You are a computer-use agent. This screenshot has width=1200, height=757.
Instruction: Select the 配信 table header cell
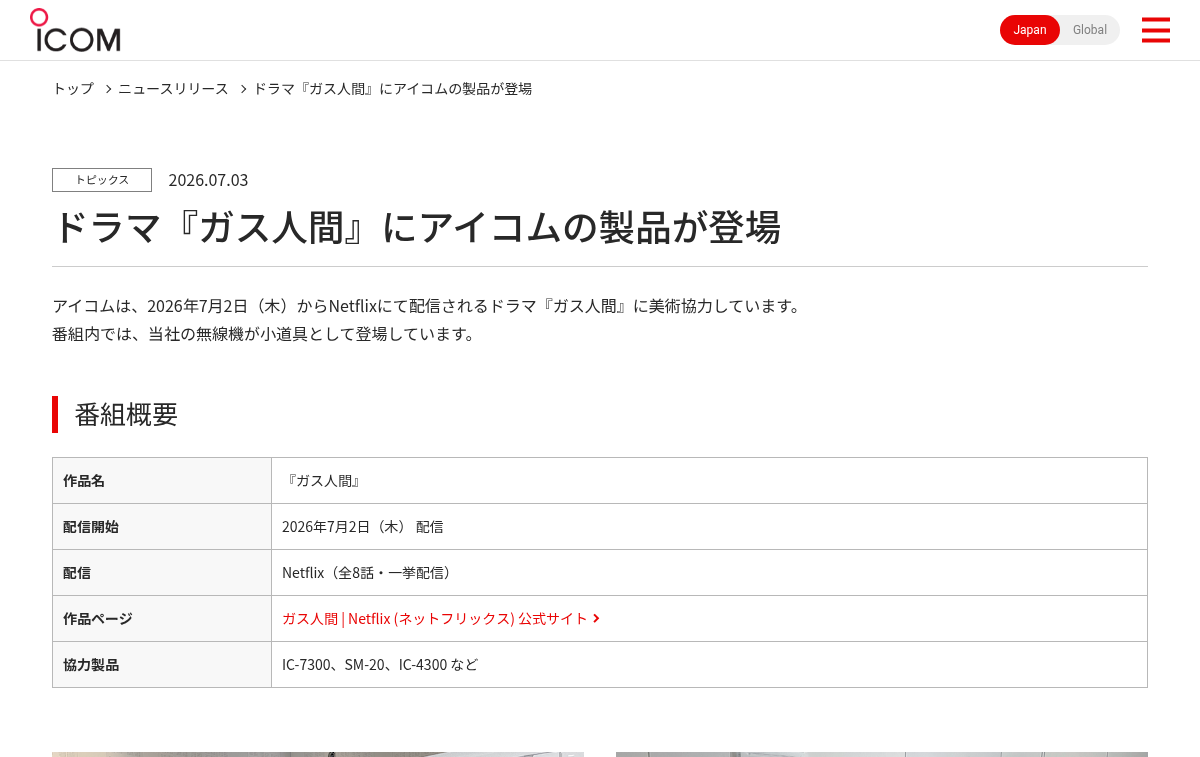tap(162, 573)
